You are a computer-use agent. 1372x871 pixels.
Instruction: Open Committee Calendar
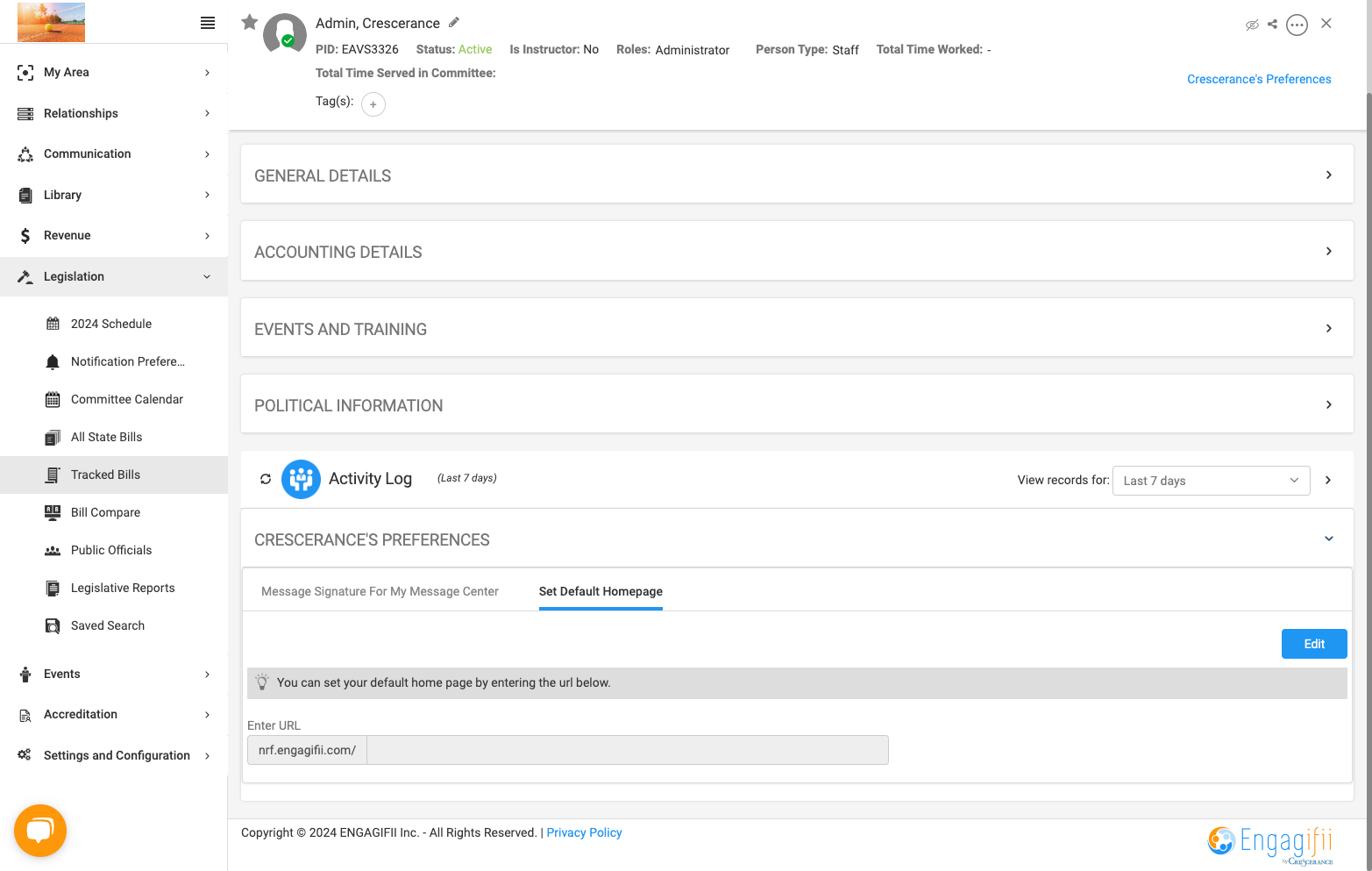tap(114, 399)
